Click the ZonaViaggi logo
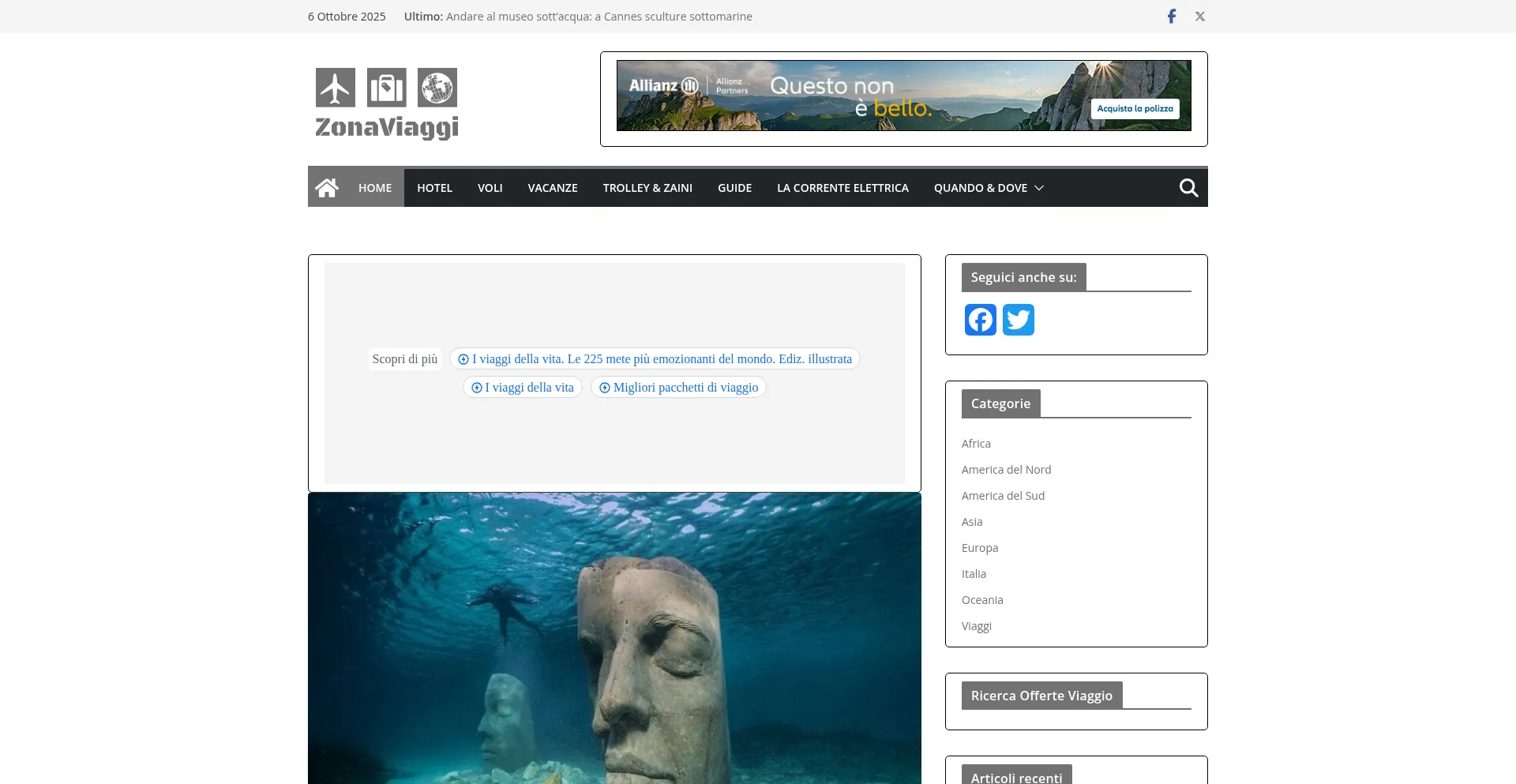1516x784 pixels. coord(387,103)
